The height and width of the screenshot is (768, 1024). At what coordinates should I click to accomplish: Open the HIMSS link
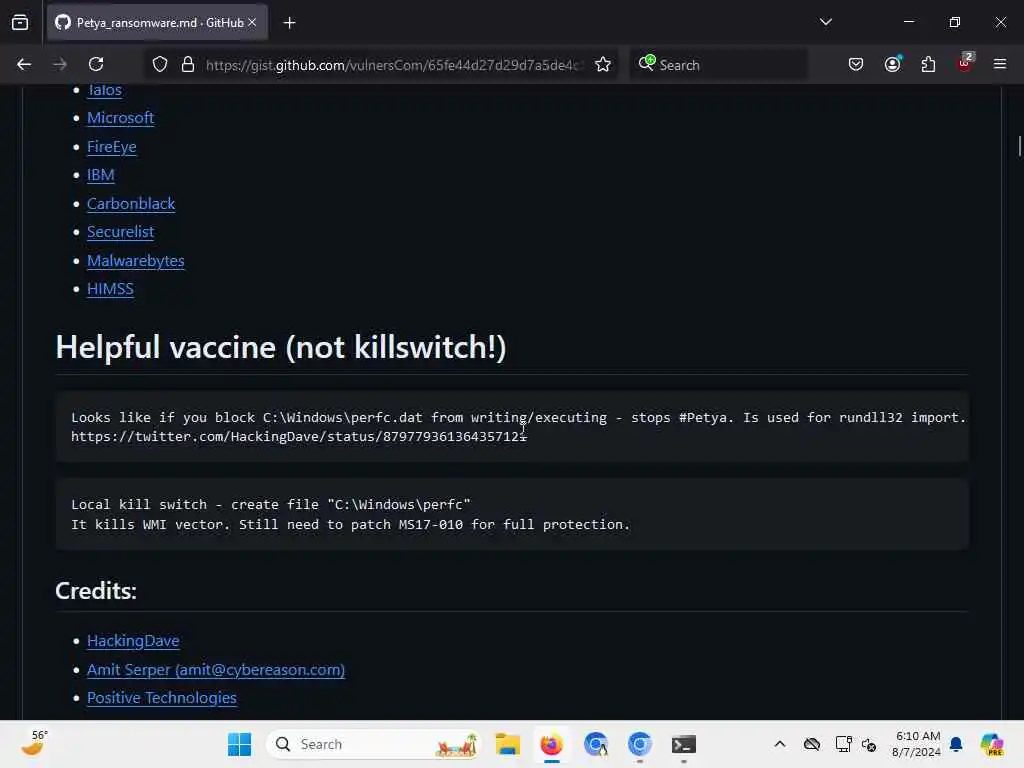pyautogui.click(x=110, y=289)
